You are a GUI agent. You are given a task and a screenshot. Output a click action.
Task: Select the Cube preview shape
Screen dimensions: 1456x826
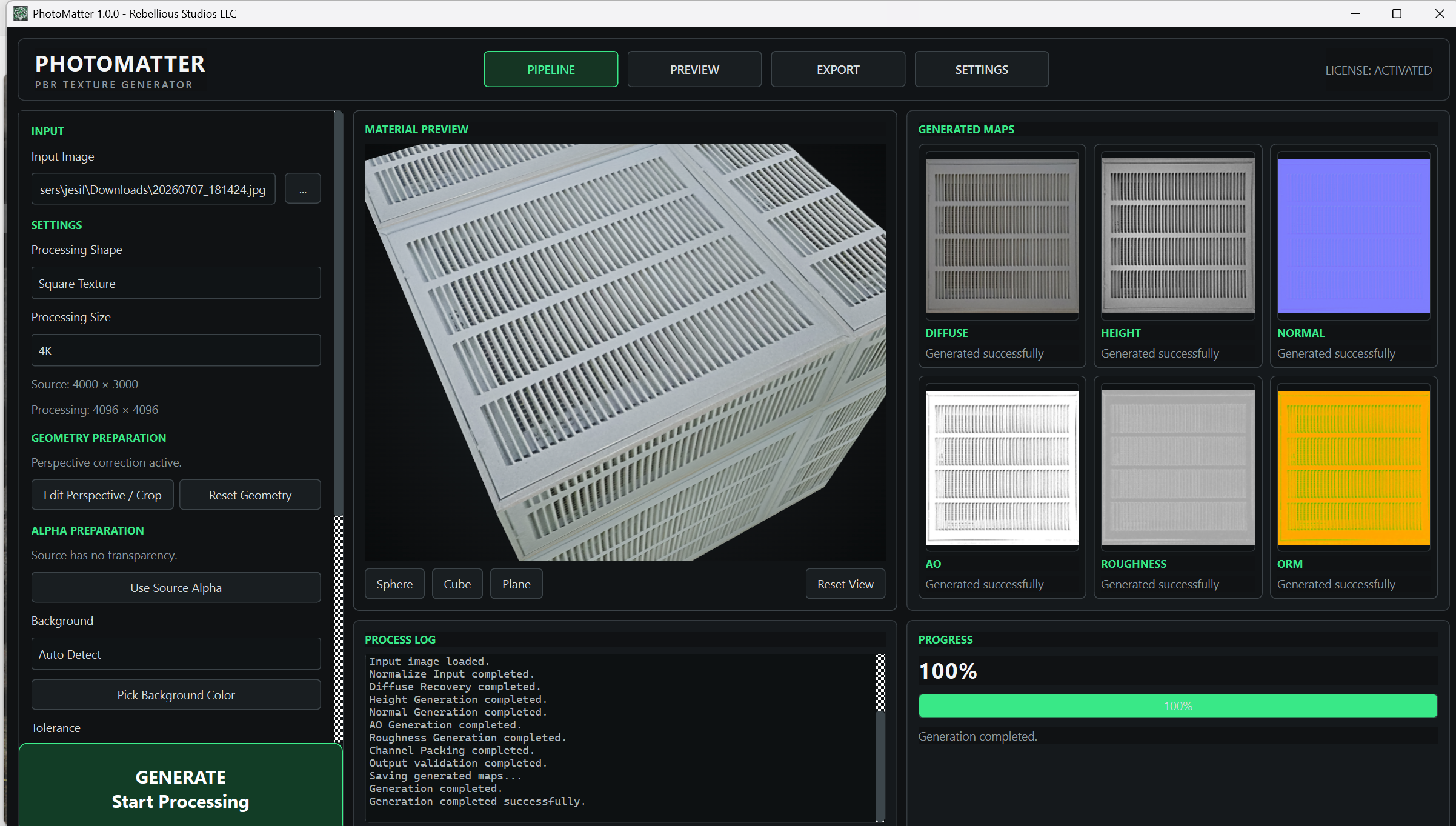click(457, 584)
